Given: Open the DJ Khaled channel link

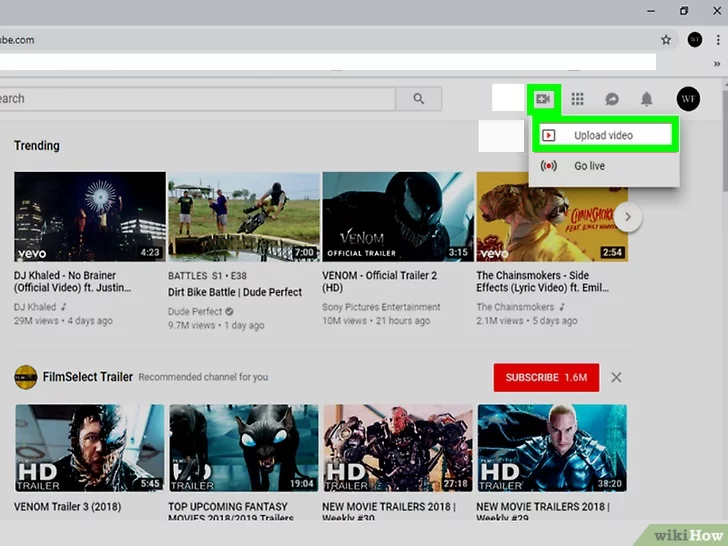Looking at the screenshot, I should (x=35, y=307).
